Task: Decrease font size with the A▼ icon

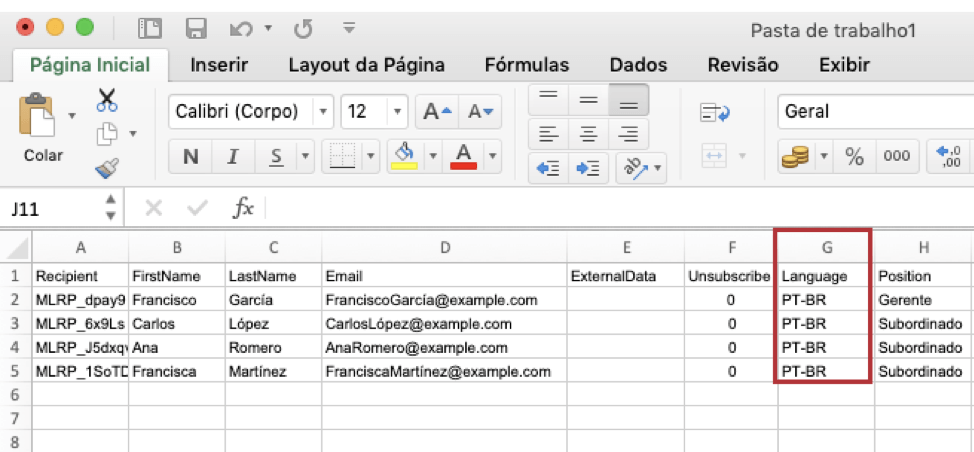Action: (x=480, y=112)
